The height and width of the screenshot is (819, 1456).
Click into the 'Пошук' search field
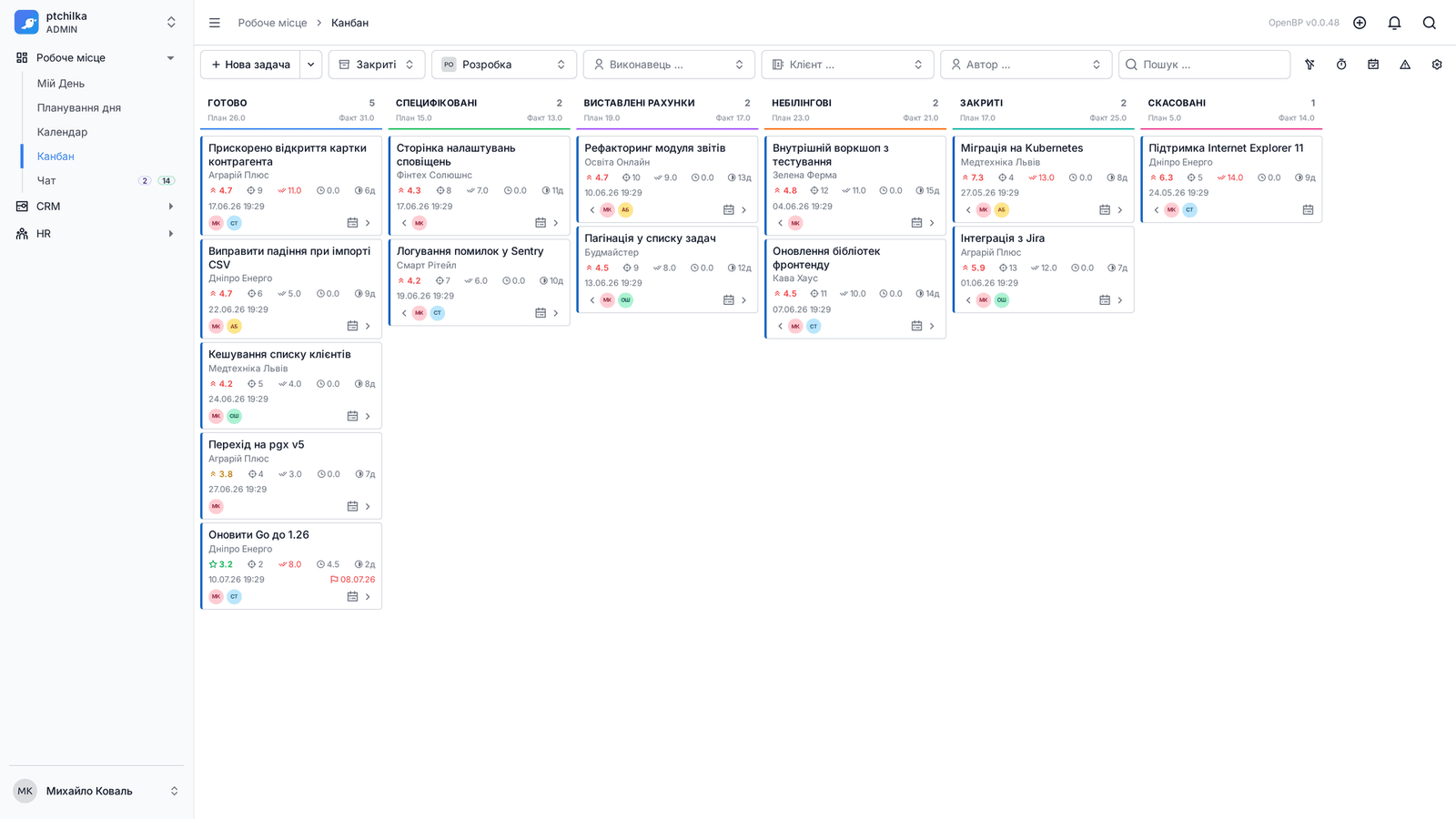click(x=1205, y=65)
